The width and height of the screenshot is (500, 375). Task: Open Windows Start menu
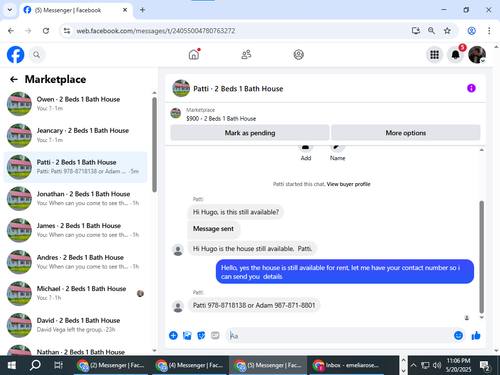(x=11, y=365)
